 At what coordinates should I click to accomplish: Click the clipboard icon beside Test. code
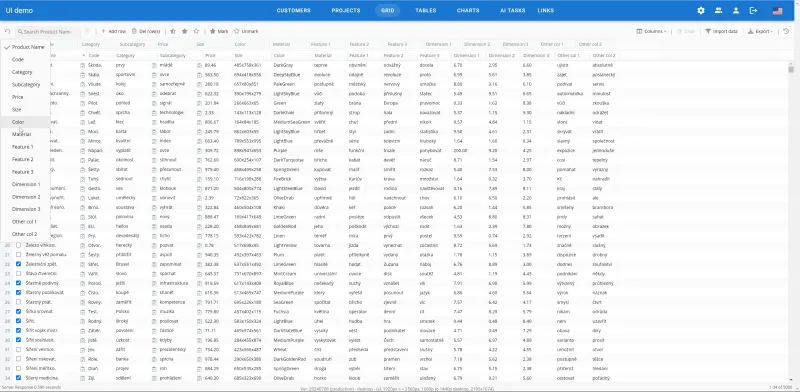[x=83, y=311]
